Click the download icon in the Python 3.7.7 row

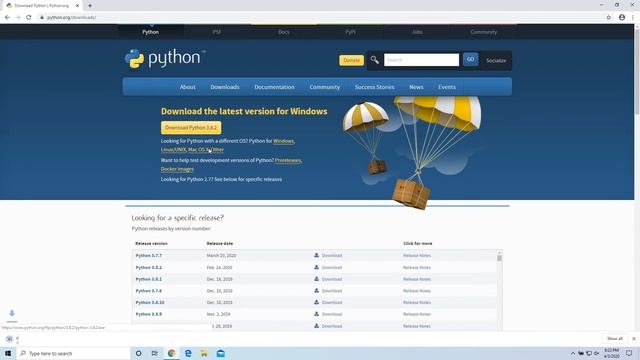click(316, 255)
